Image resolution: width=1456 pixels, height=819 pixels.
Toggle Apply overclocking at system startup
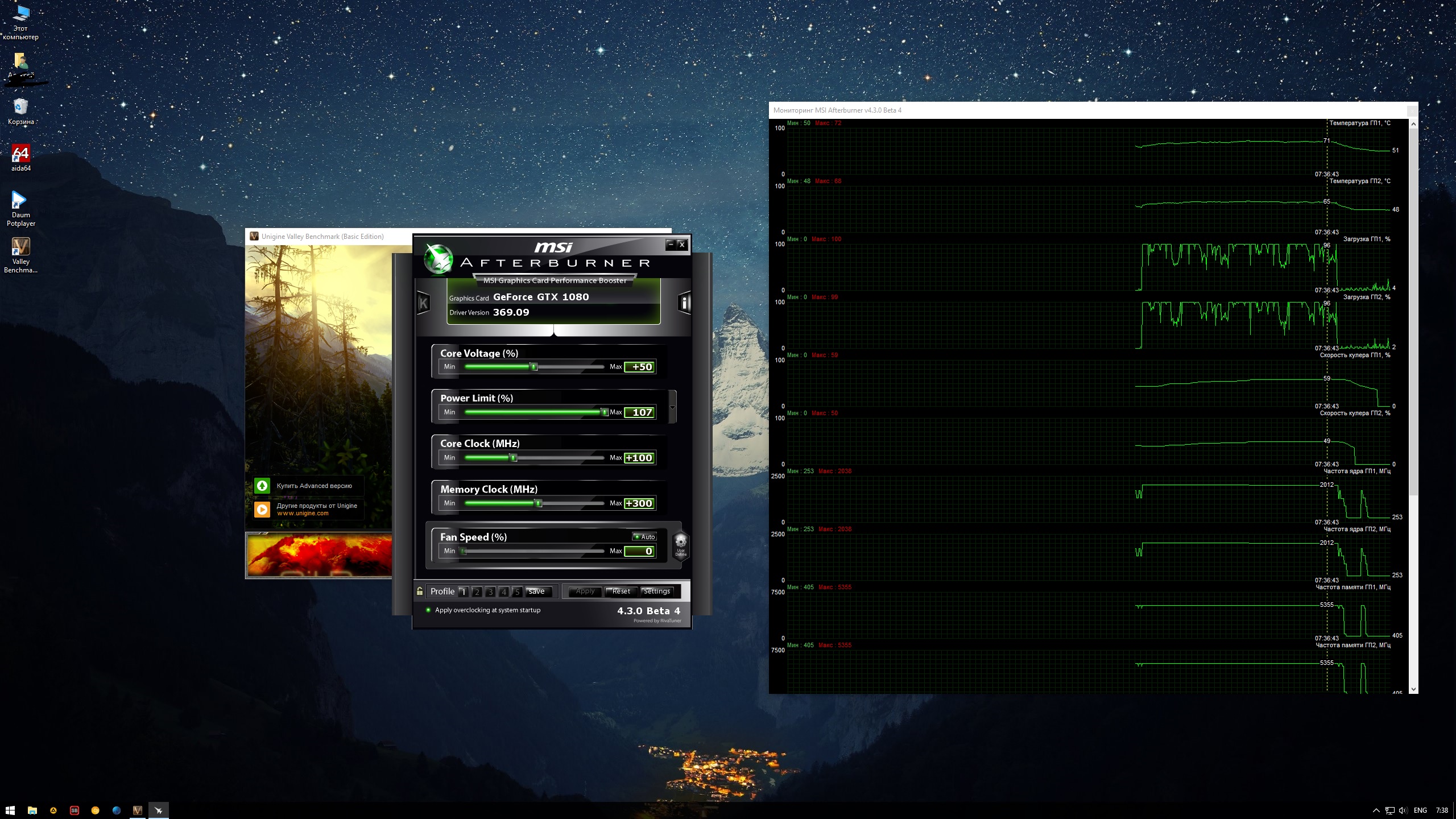pyautogui.click(x=428, y=610)
